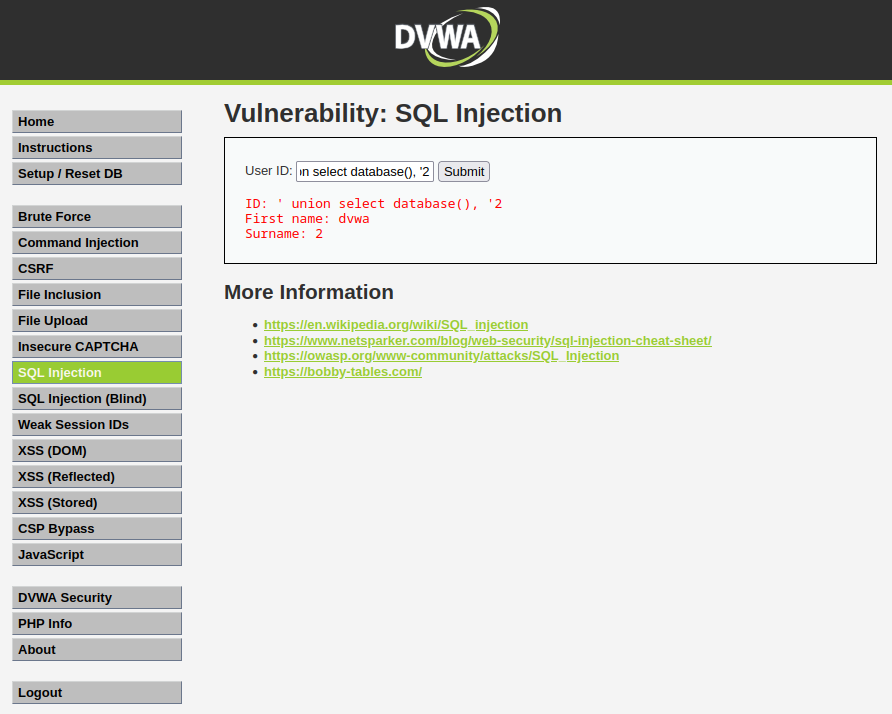
Task: Open File Inclusion section
Action: point(97,295)
